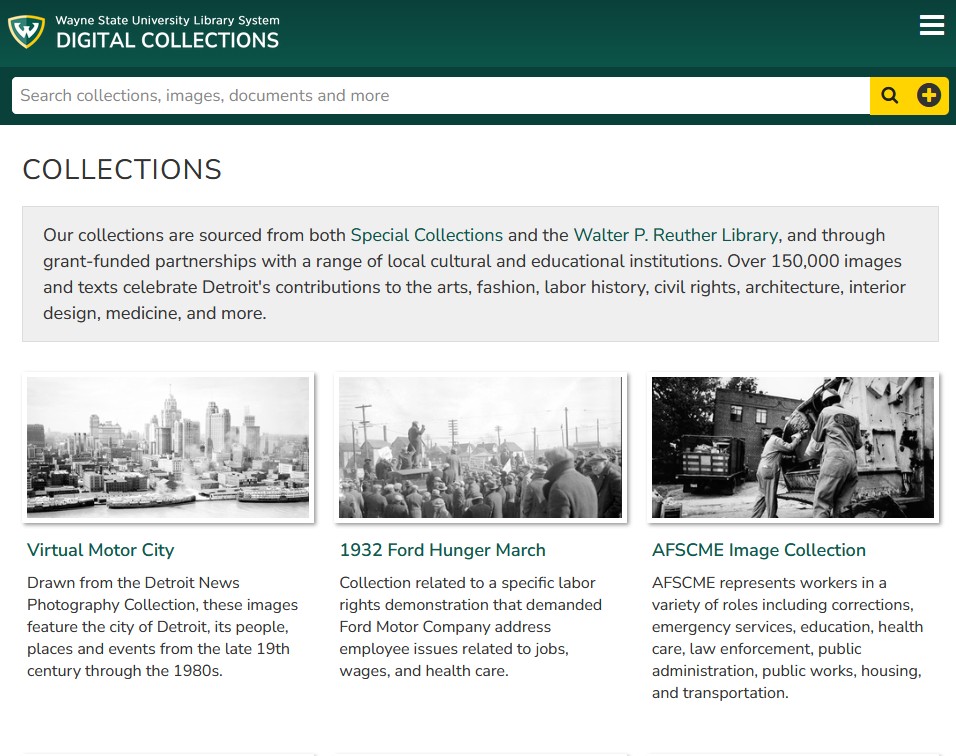Click the magnifying glass search button
The width and height of the screenshot is (956, 756).
tap(890, 96)
